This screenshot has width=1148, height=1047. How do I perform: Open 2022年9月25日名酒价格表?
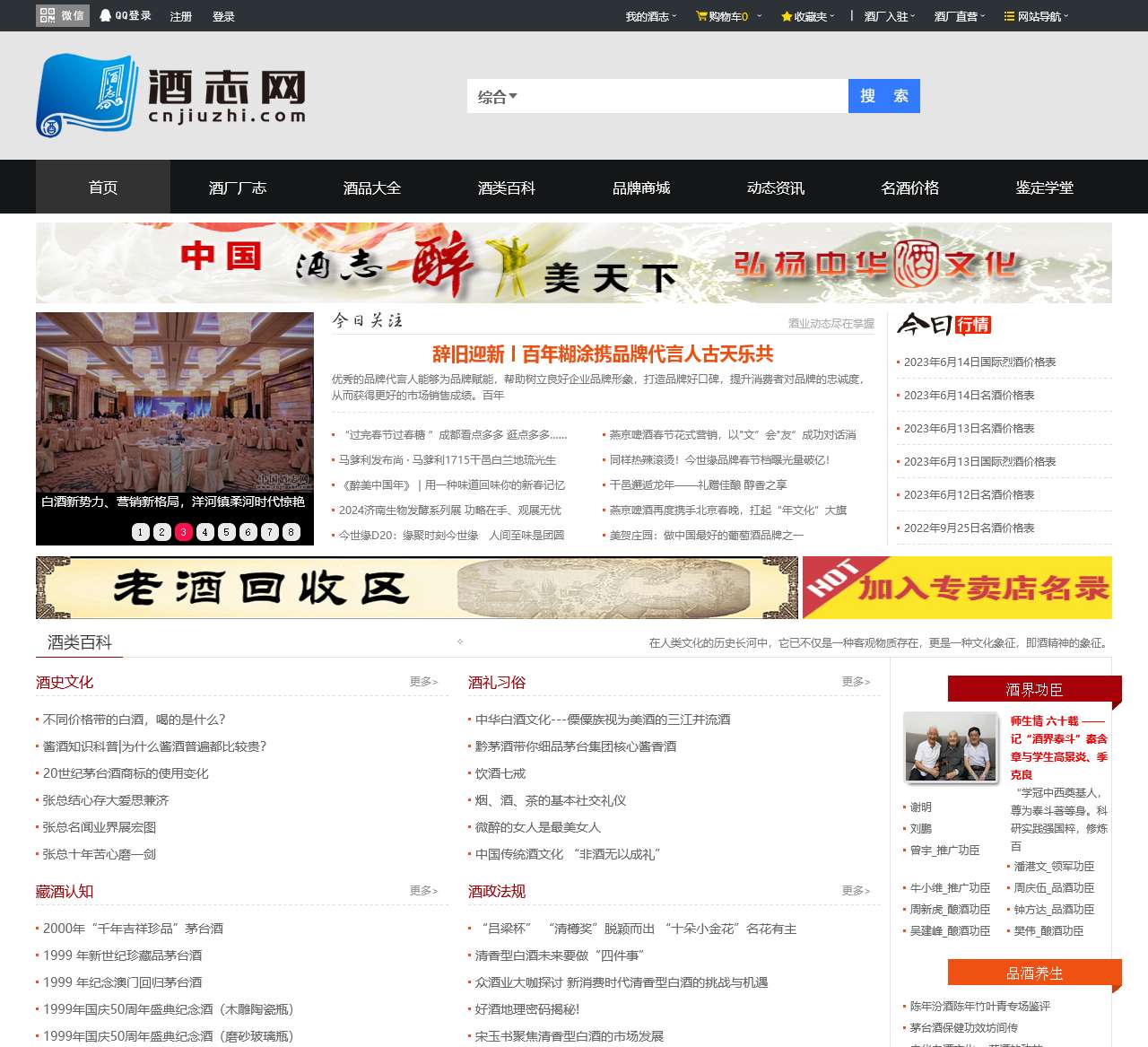pyautogui.click(x=969, y=528)
